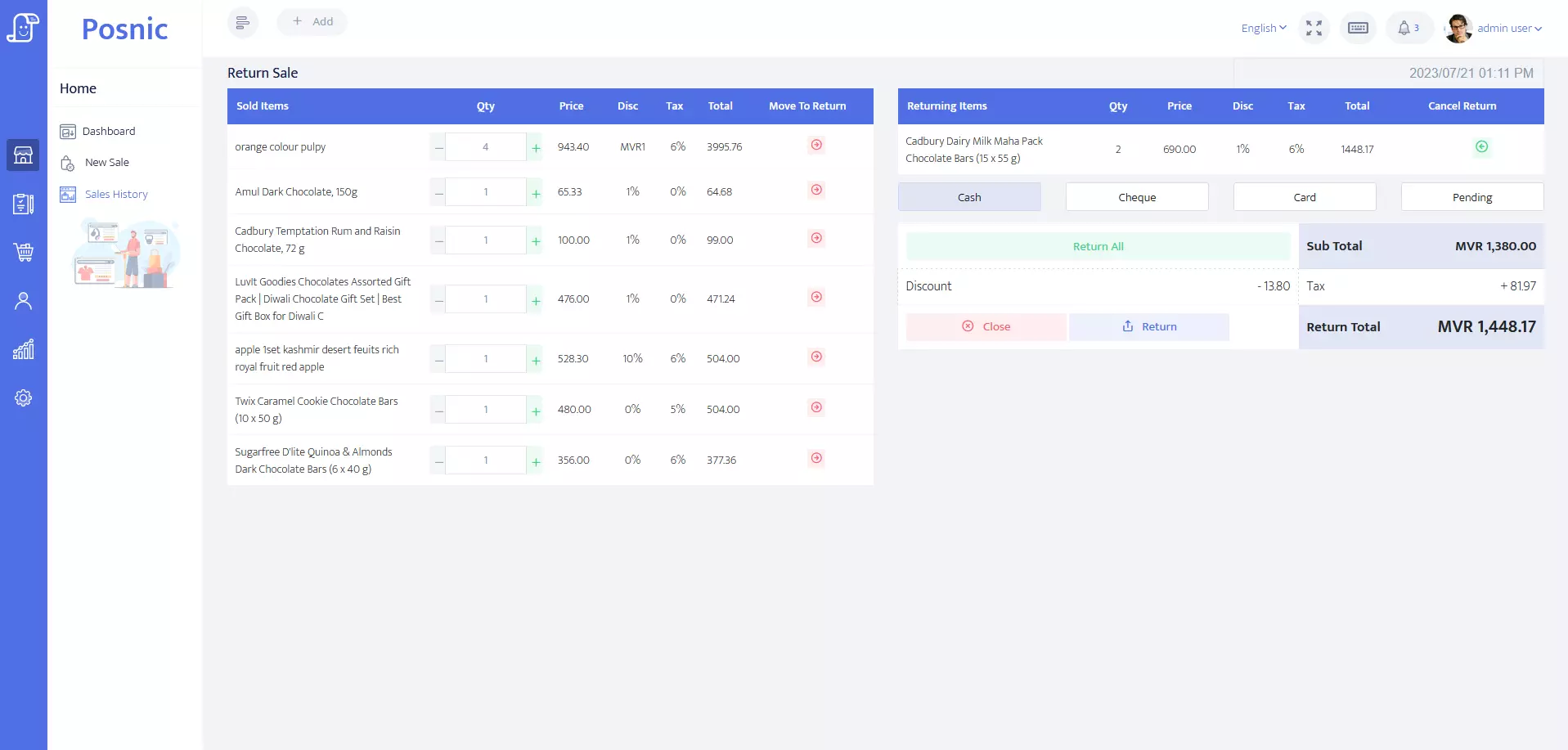Open Sales History menu item
This screenshot has width=1568, height=750.
point(116,195)
